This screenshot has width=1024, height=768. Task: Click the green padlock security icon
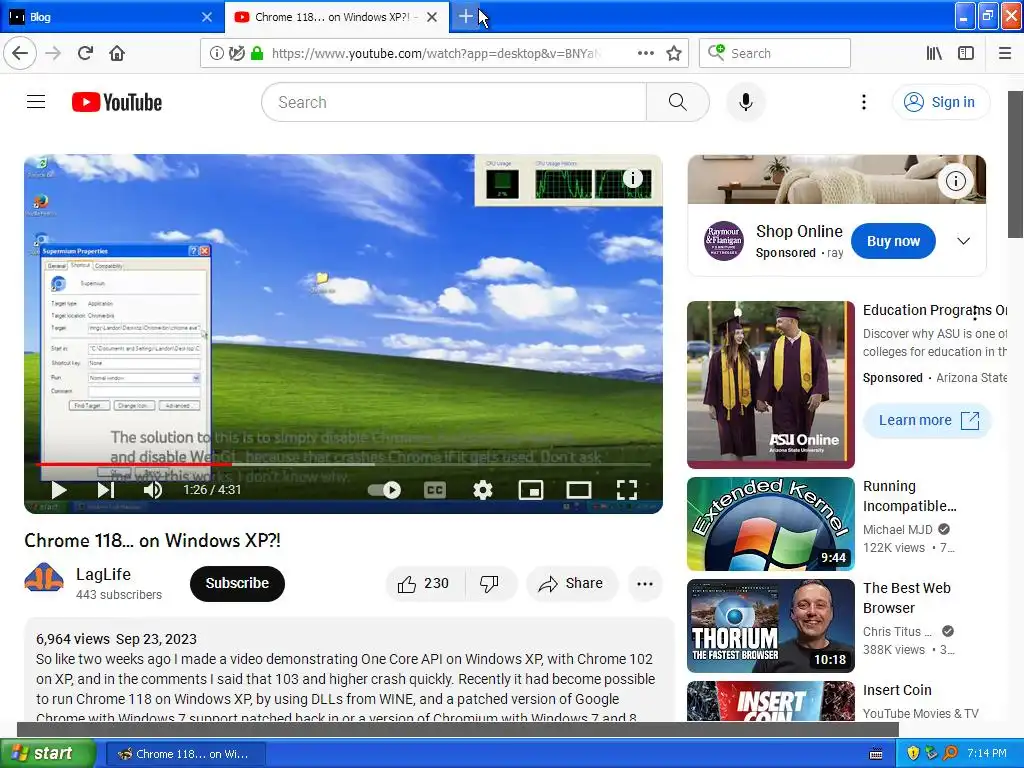(x=257, y=53)
